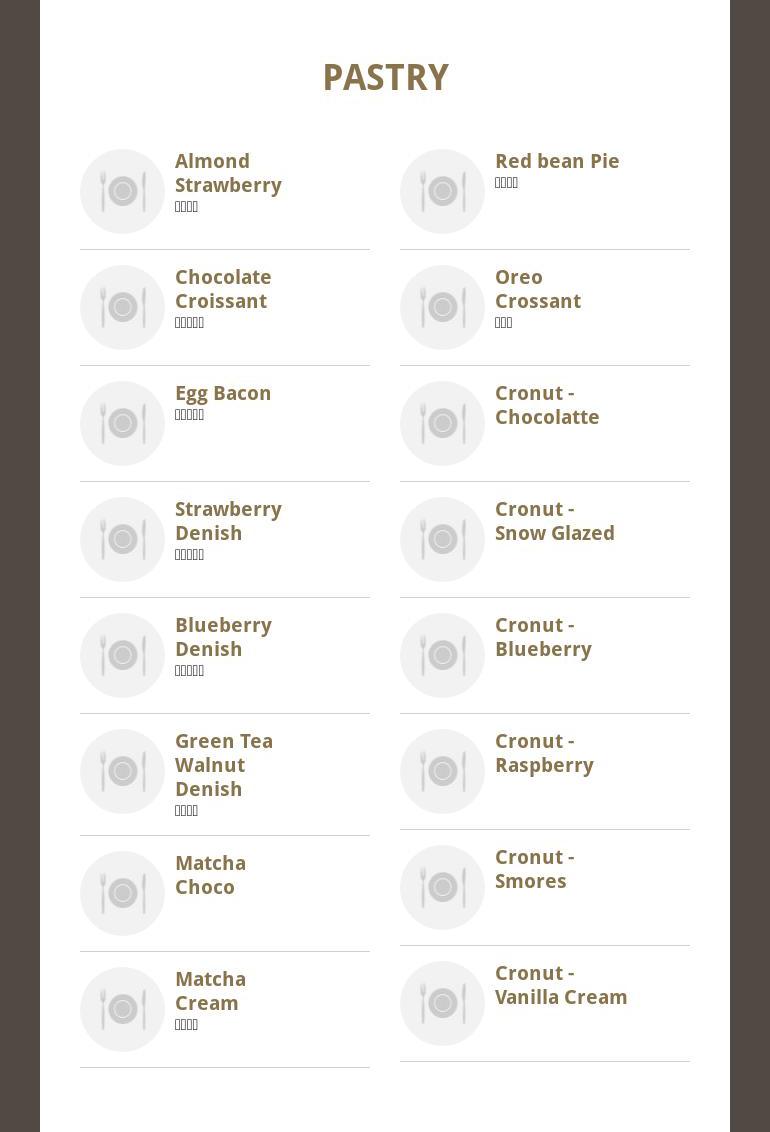Open the Green Tea Walnut Denish title
Image resolution: width=770 pixels, height=1132 pixels.
point(223,765)
